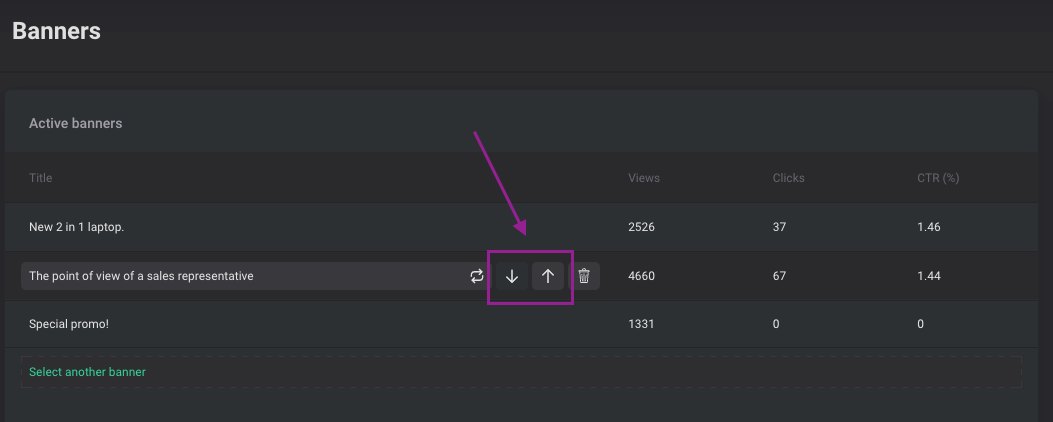
Task: Click the Views column header
Action: click(644, 178)
